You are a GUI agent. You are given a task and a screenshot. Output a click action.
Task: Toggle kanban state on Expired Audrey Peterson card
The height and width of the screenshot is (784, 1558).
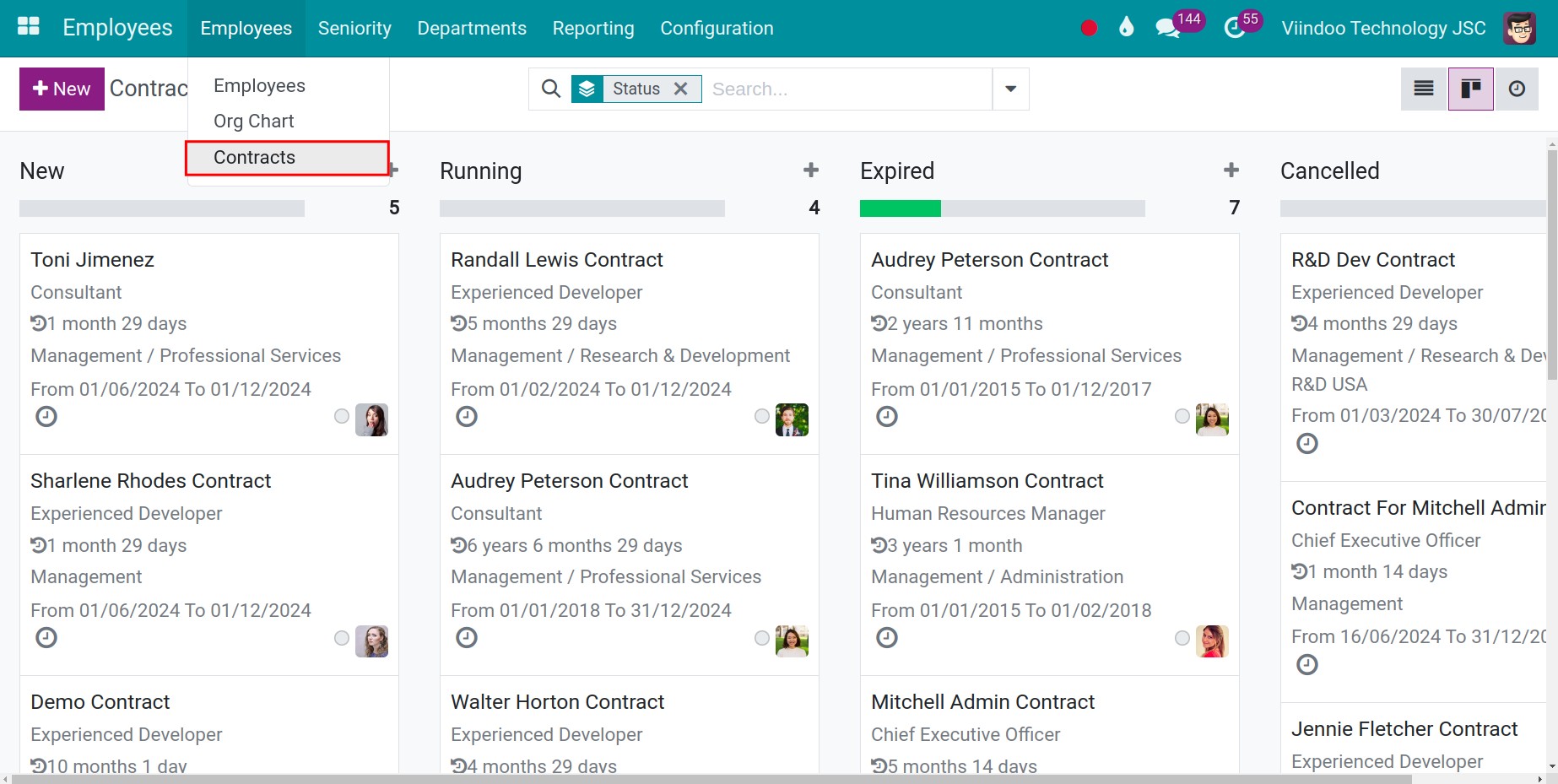(1182, 416)
